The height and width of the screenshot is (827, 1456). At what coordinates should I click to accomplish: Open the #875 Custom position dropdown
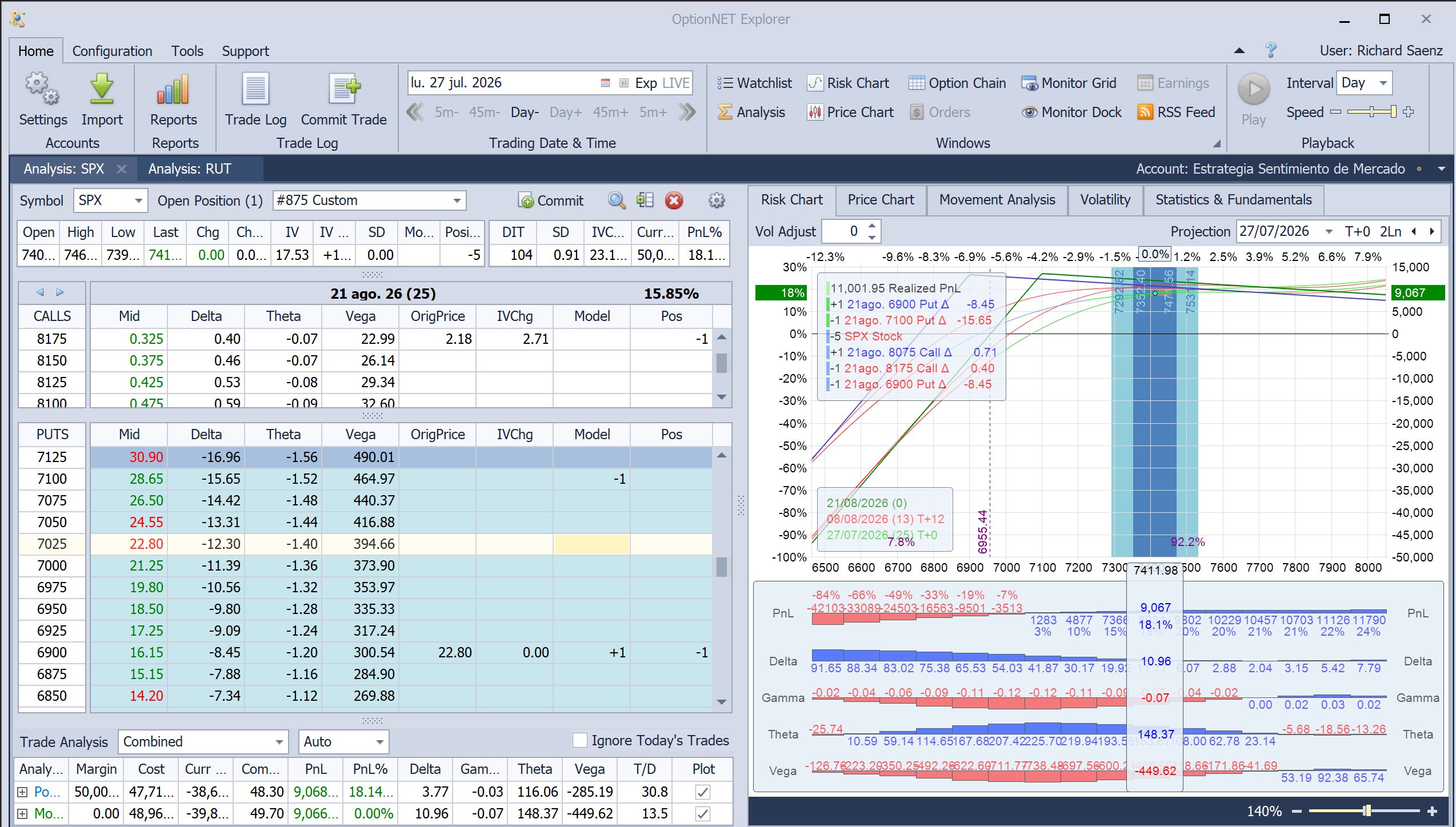tap(457, 200)
